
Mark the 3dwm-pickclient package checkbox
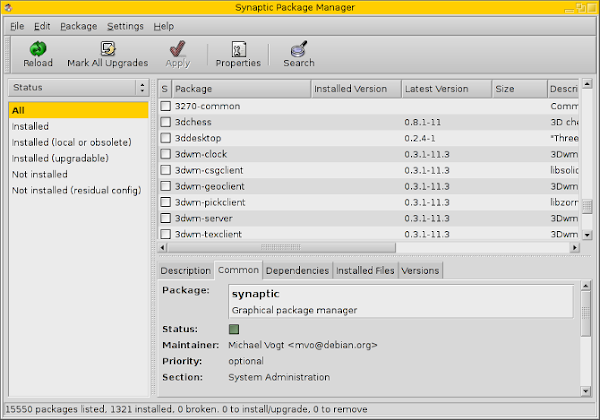(165, 202)
